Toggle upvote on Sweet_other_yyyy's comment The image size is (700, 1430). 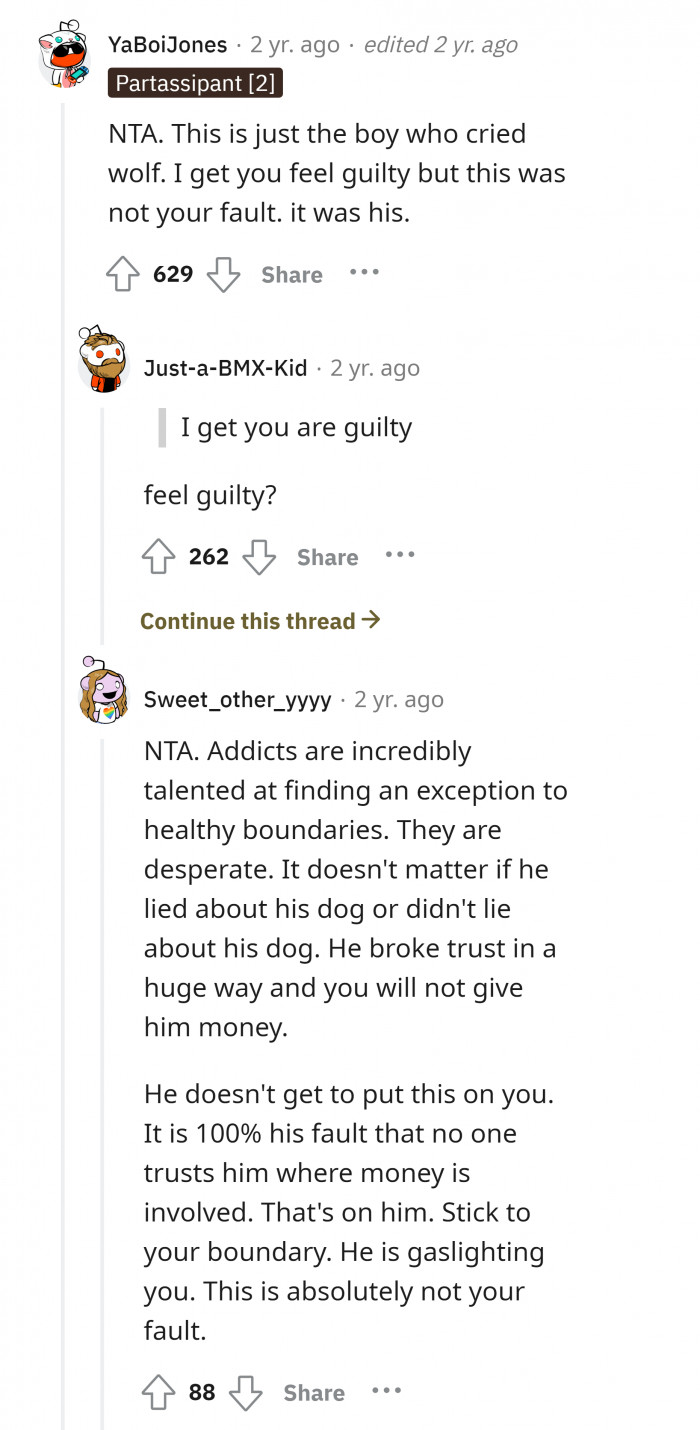tap(158, 1390)
